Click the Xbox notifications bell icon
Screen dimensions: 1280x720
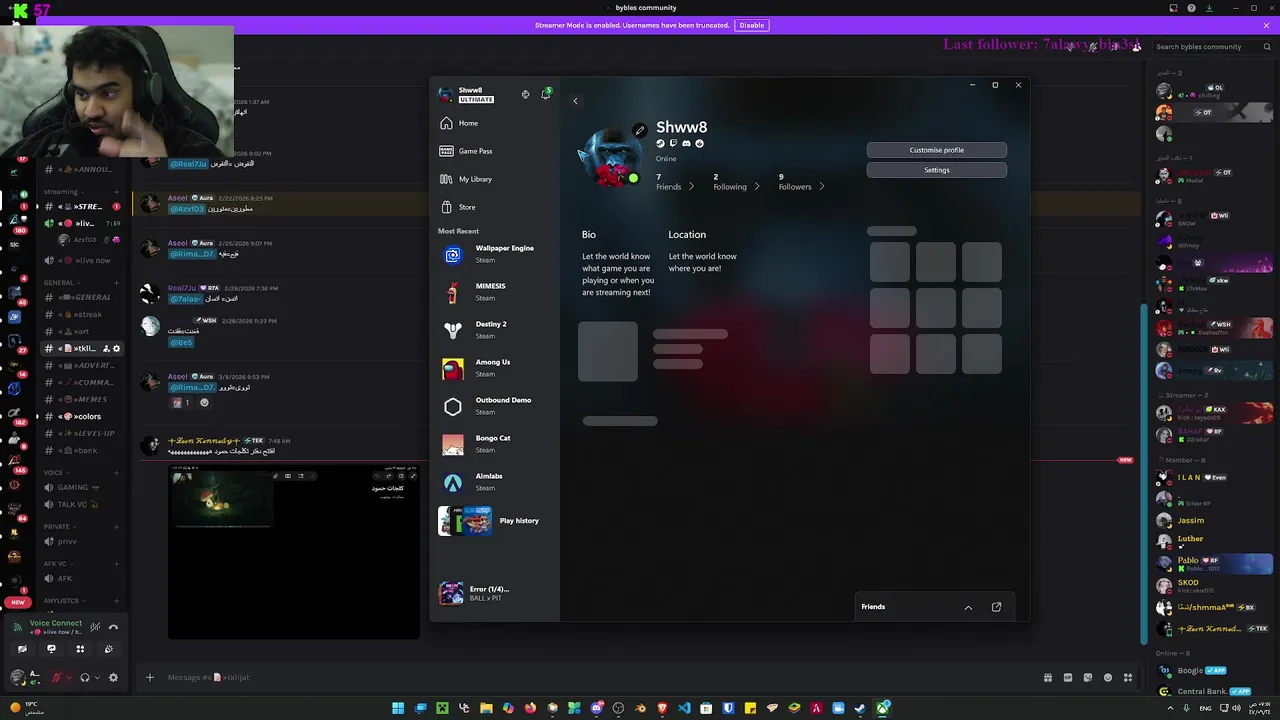click(x=546, y=94)
